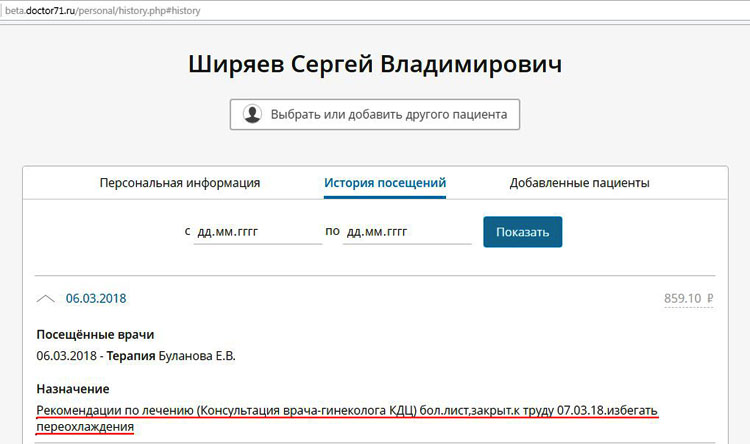The width and height of the screenshot is (750, 444).
Task: Click the patient name heading
Action: point(375,64)
